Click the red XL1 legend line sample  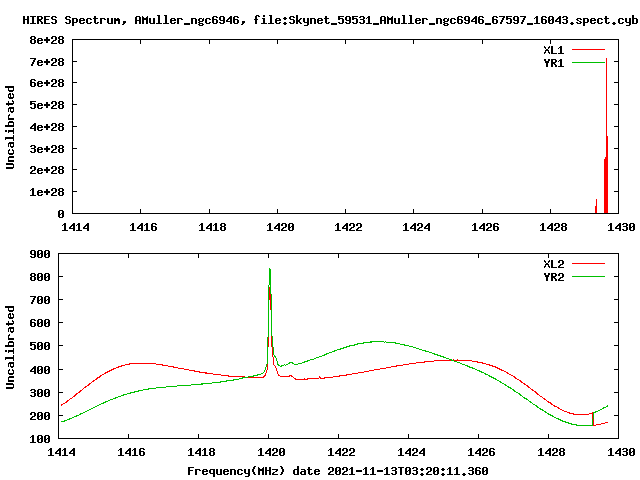588,50
